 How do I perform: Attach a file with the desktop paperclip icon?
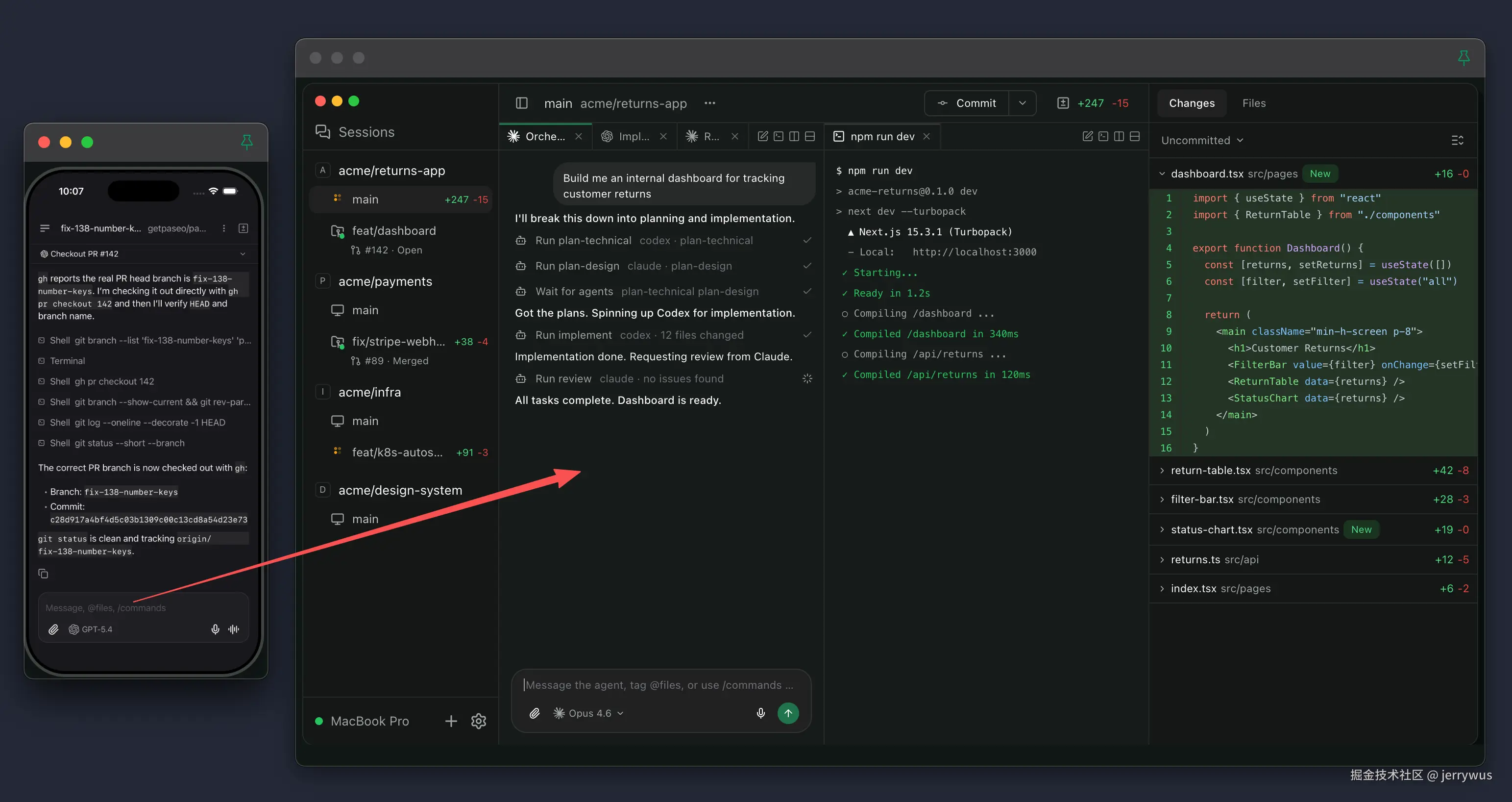click(x=534, y=713)
